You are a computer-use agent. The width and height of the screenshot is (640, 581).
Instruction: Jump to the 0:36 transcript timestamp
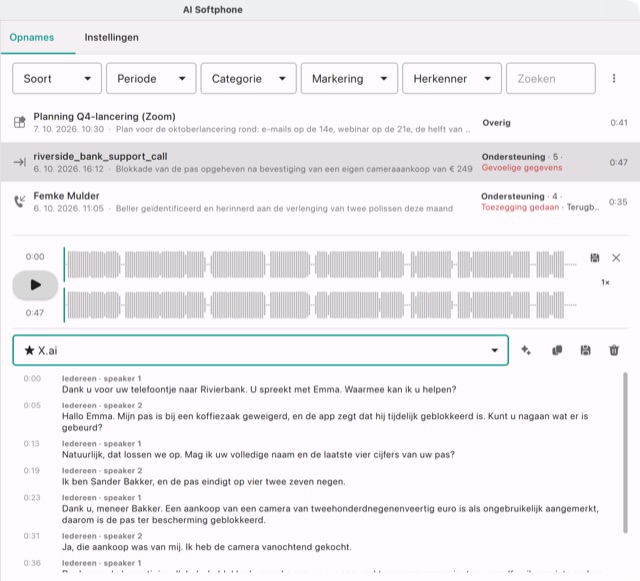pos(32,563)
